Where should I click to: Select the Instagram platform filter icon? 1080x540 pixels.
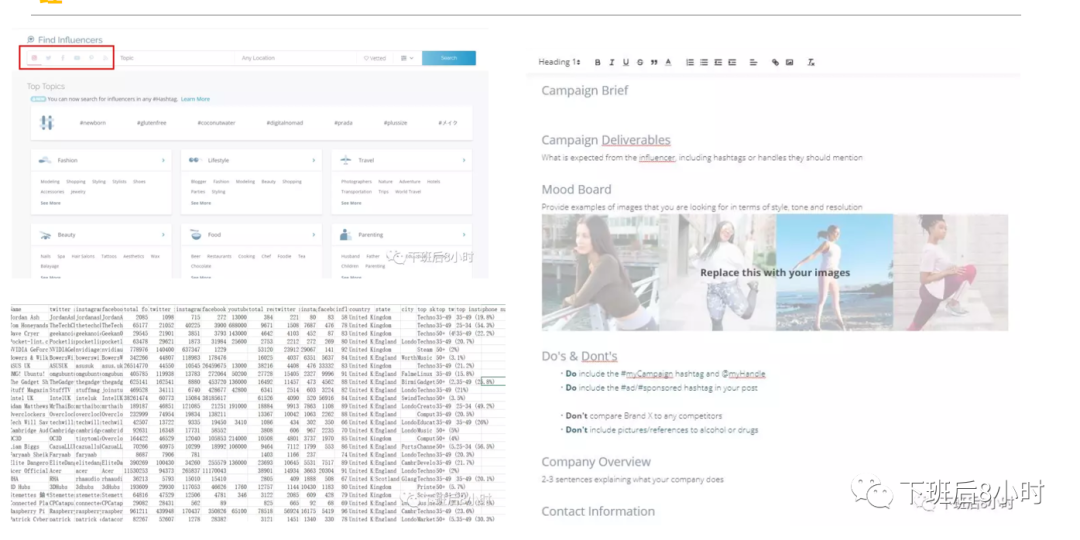click(x=33, y=58)
